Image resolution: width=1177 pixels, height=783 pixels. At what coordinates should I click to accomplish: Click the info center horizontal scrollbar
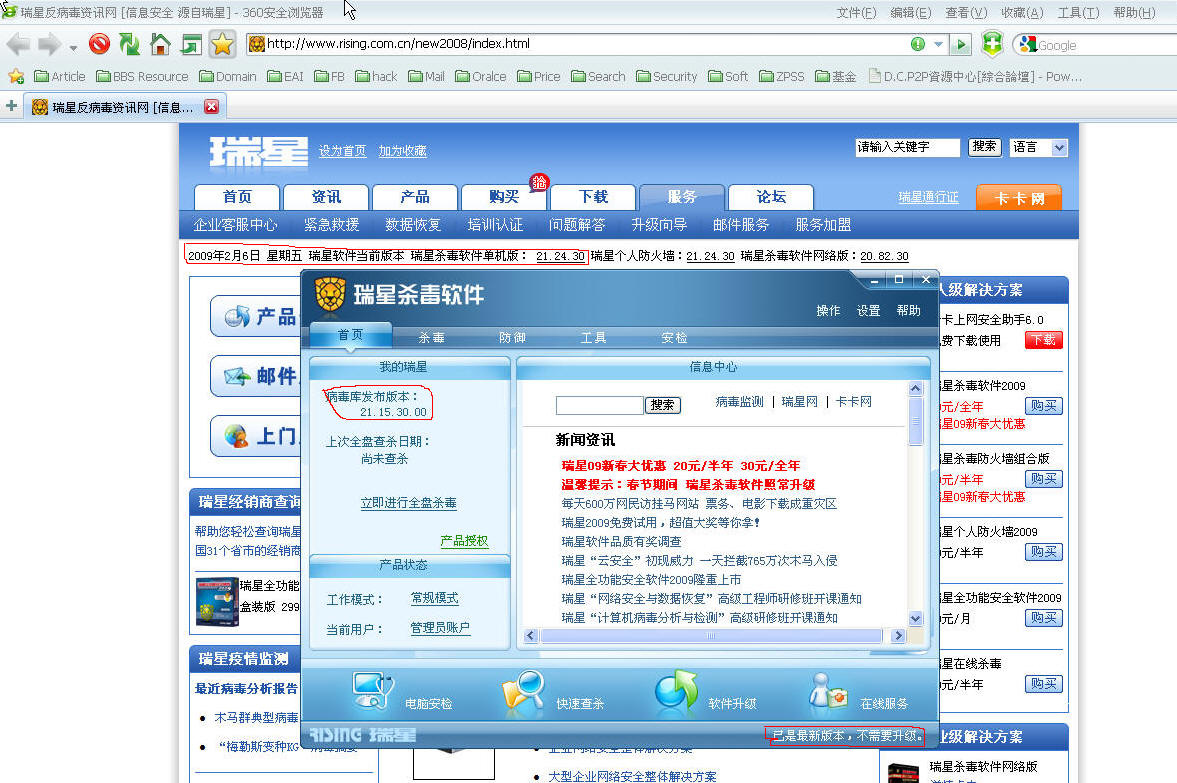tap(710, 636)
